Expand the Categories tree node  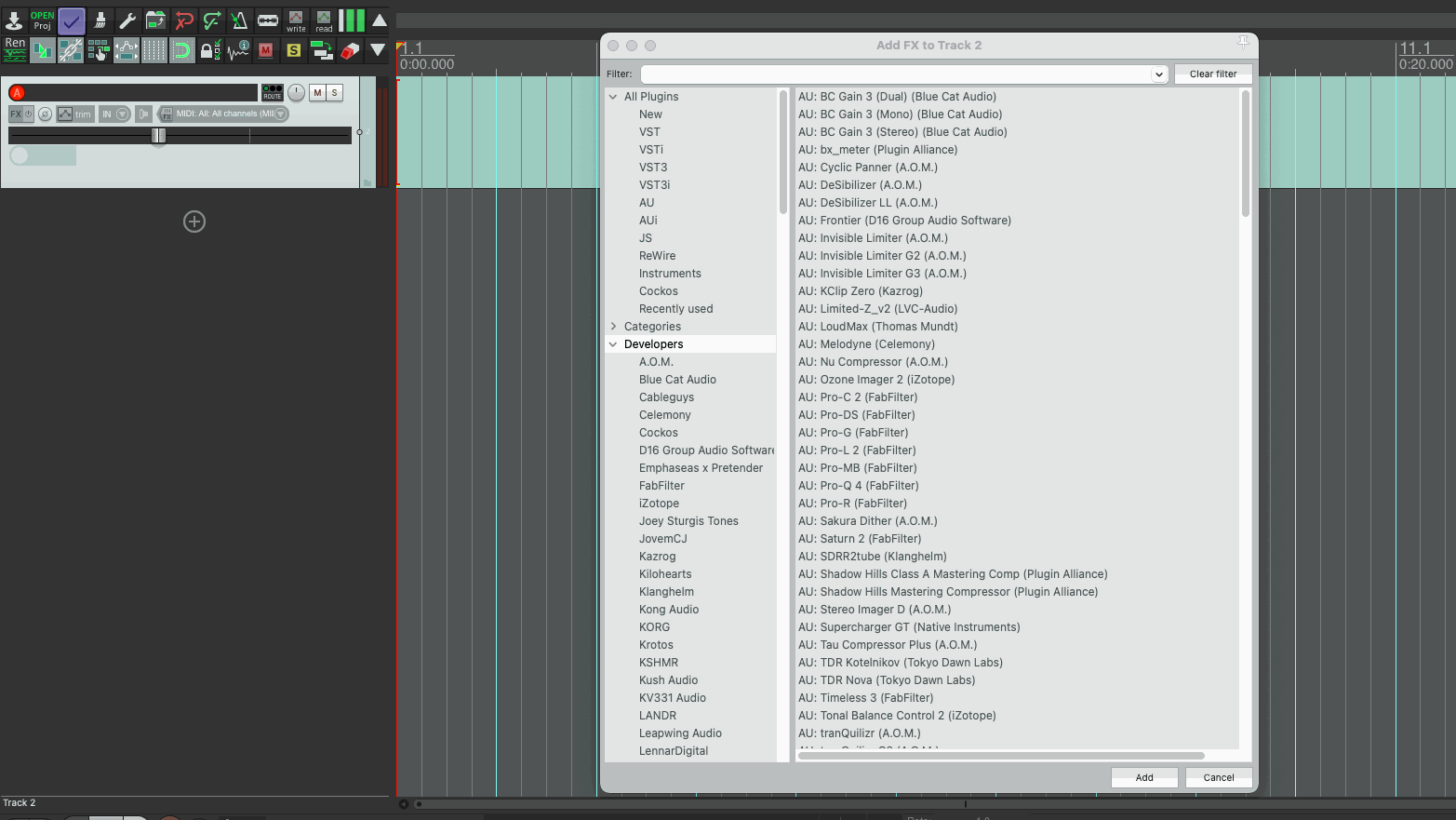613,326
